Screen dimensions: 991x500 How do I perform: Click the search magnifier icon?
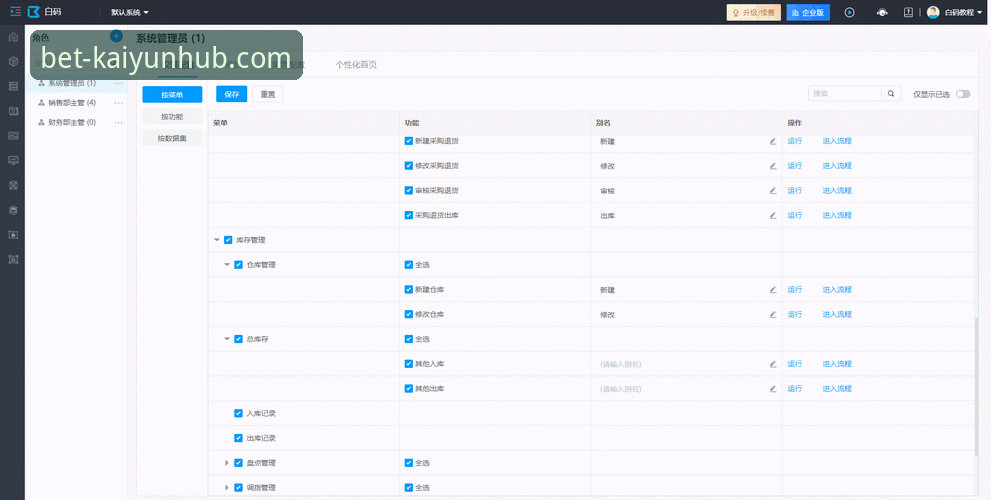[x=891, y=94]
